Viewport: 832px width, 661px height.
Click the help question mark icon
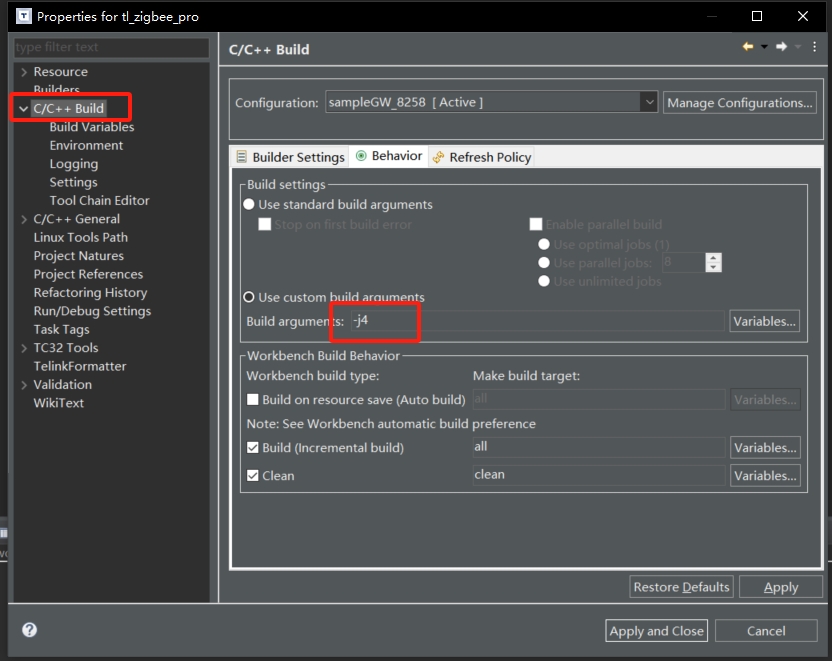click(x=29, y=630)
